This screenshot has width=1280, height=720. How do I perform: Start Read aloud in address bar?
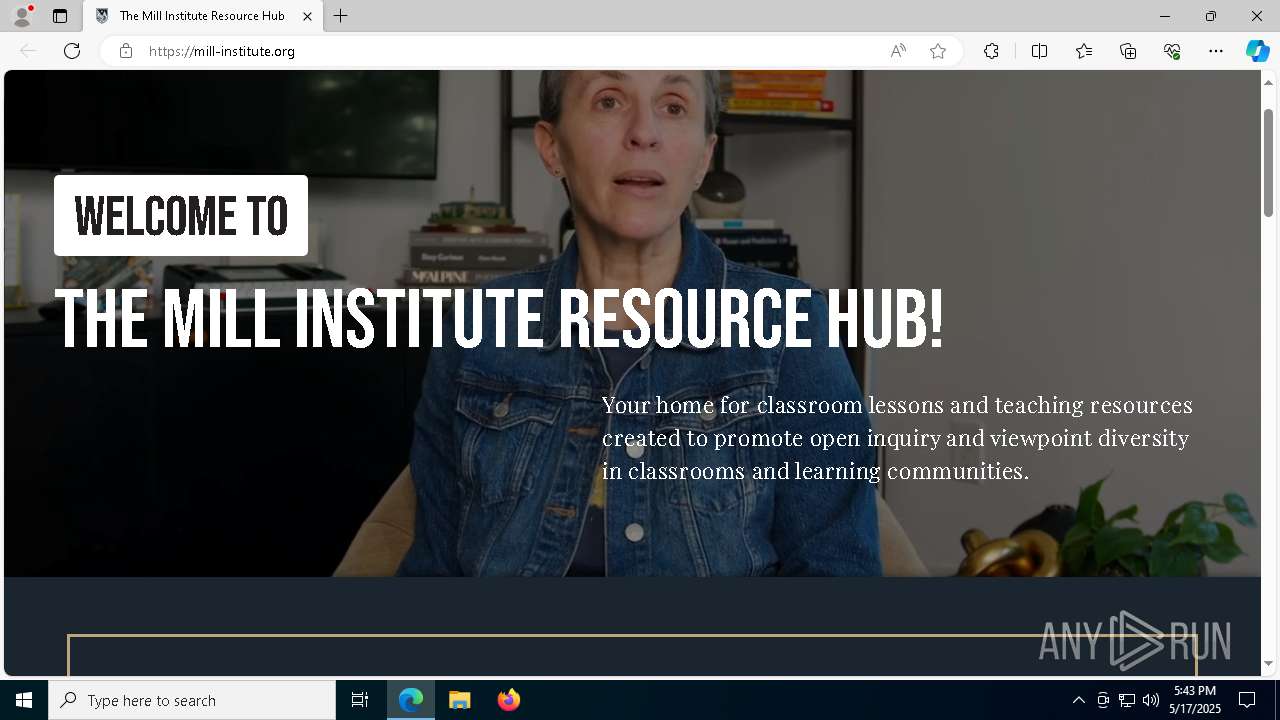898,51
